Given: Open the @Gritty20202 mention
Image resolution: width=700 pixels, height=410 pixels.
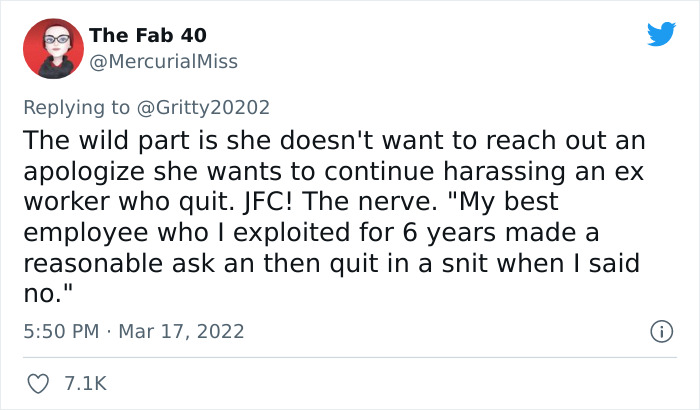Looking at the screenshot, I should 203,108.
